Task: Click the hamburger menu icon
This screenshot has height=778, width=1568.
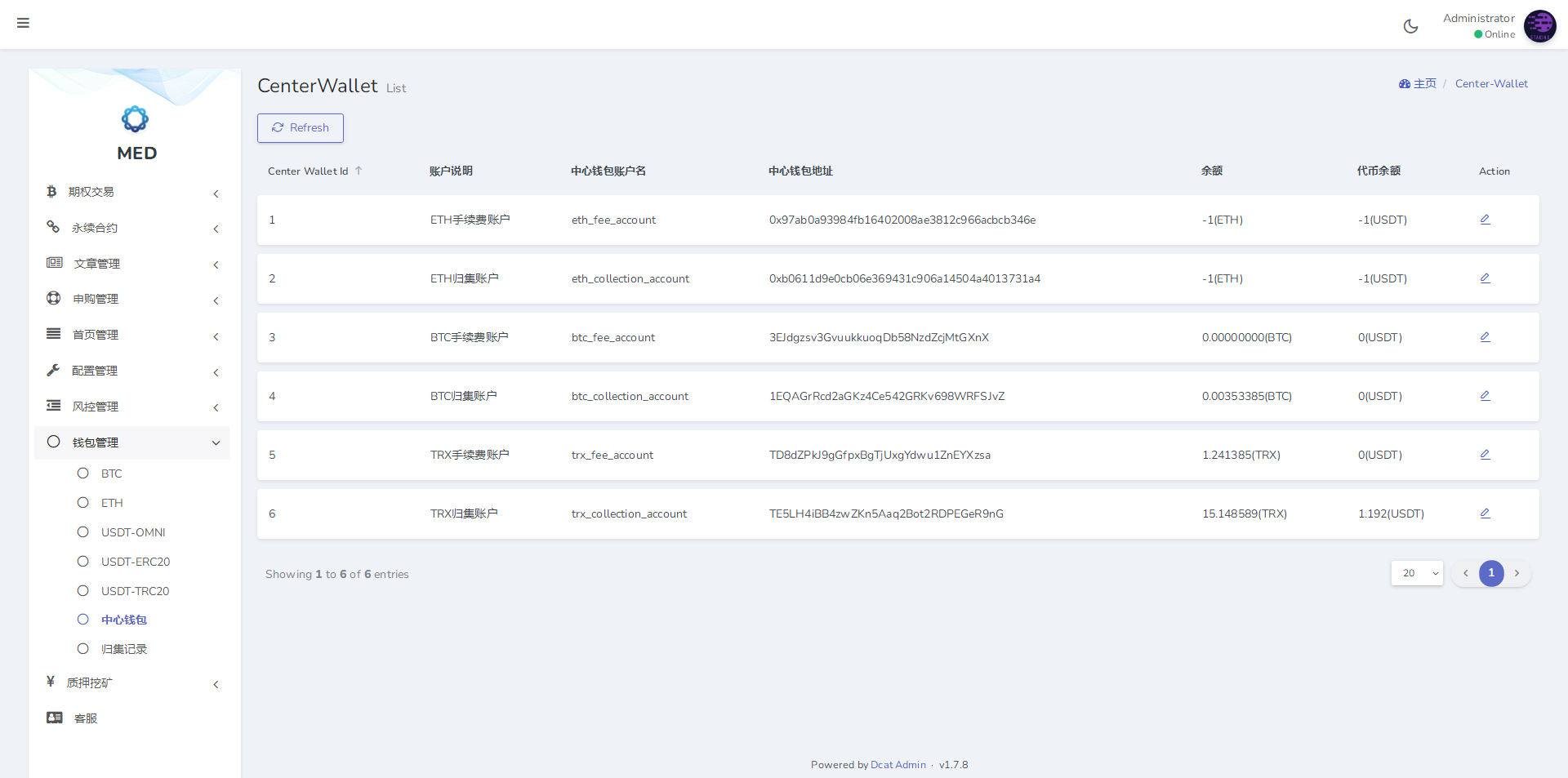Action: 23,23
